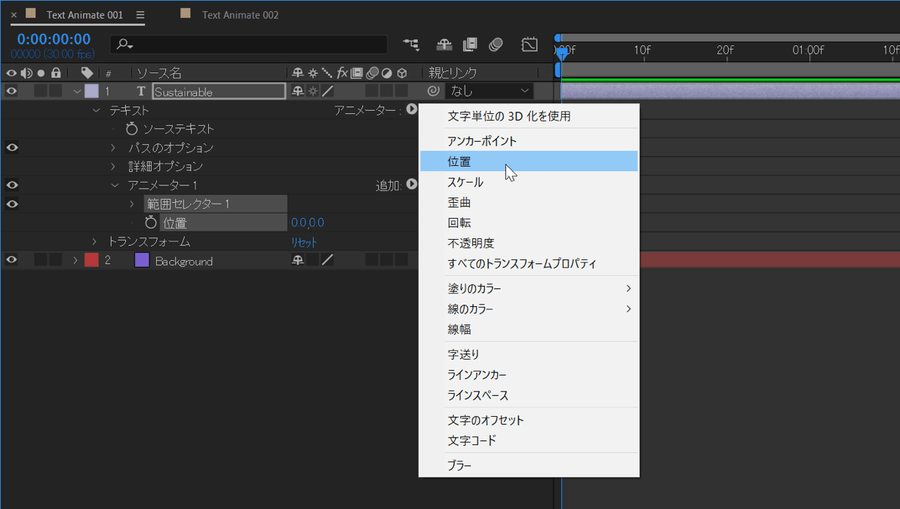Toggle the eye for アニメーター 1

(12, 185)
